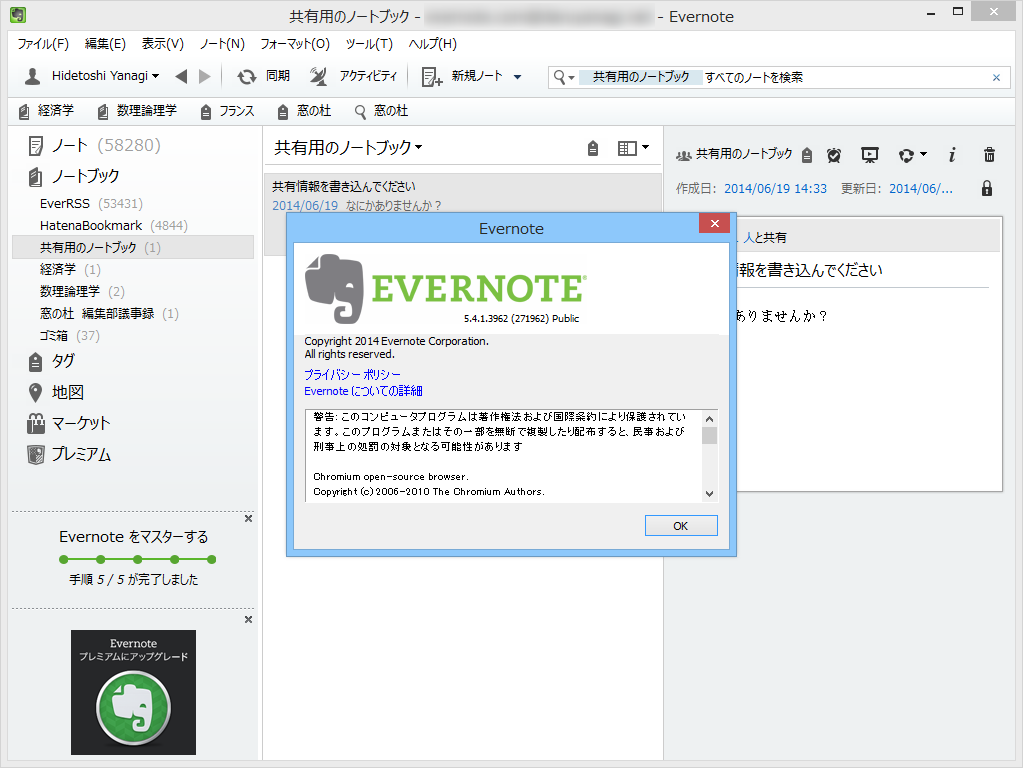Toggle the reminders list in the note list
Screen dimensions: 1023x768
[592, 147]
